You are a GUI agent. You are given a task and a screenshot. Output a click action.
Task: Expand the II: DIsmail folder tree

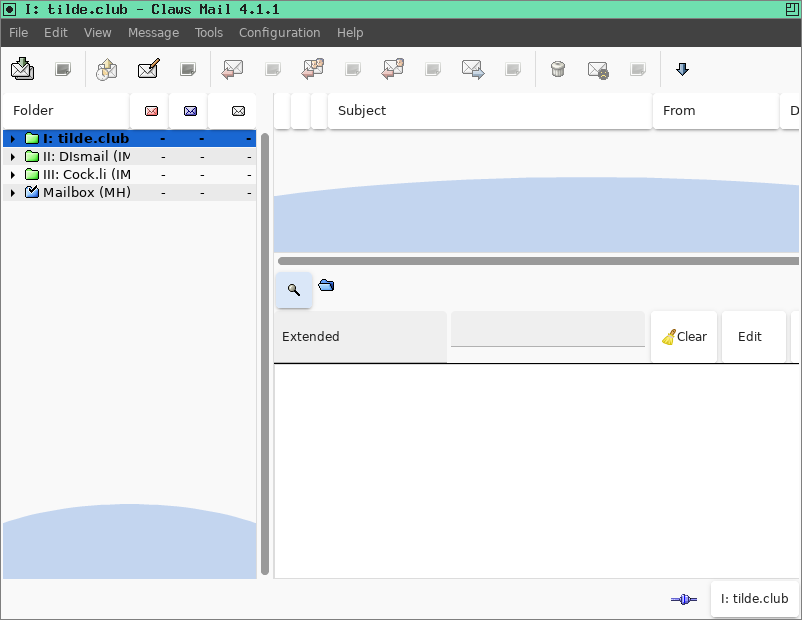click(13, 157)
